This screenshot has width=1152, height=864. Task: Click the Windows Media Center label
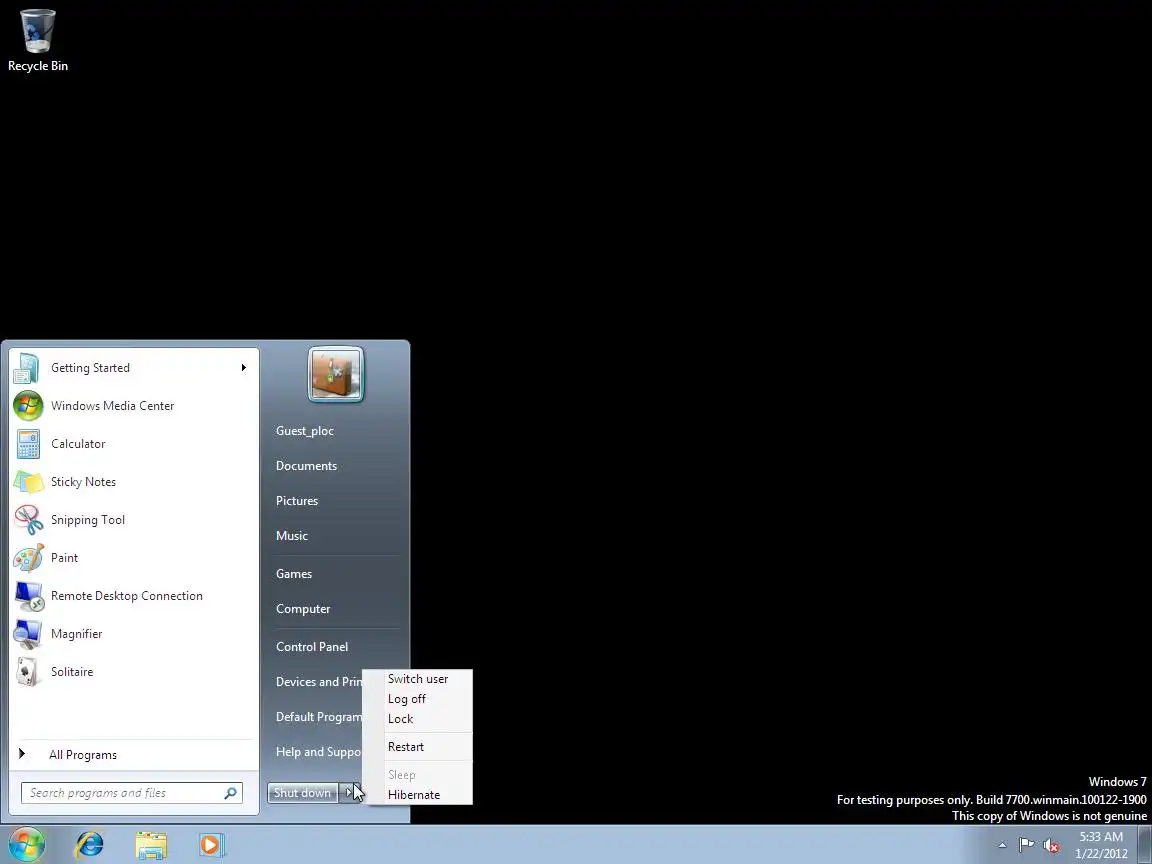pos(112,406)
